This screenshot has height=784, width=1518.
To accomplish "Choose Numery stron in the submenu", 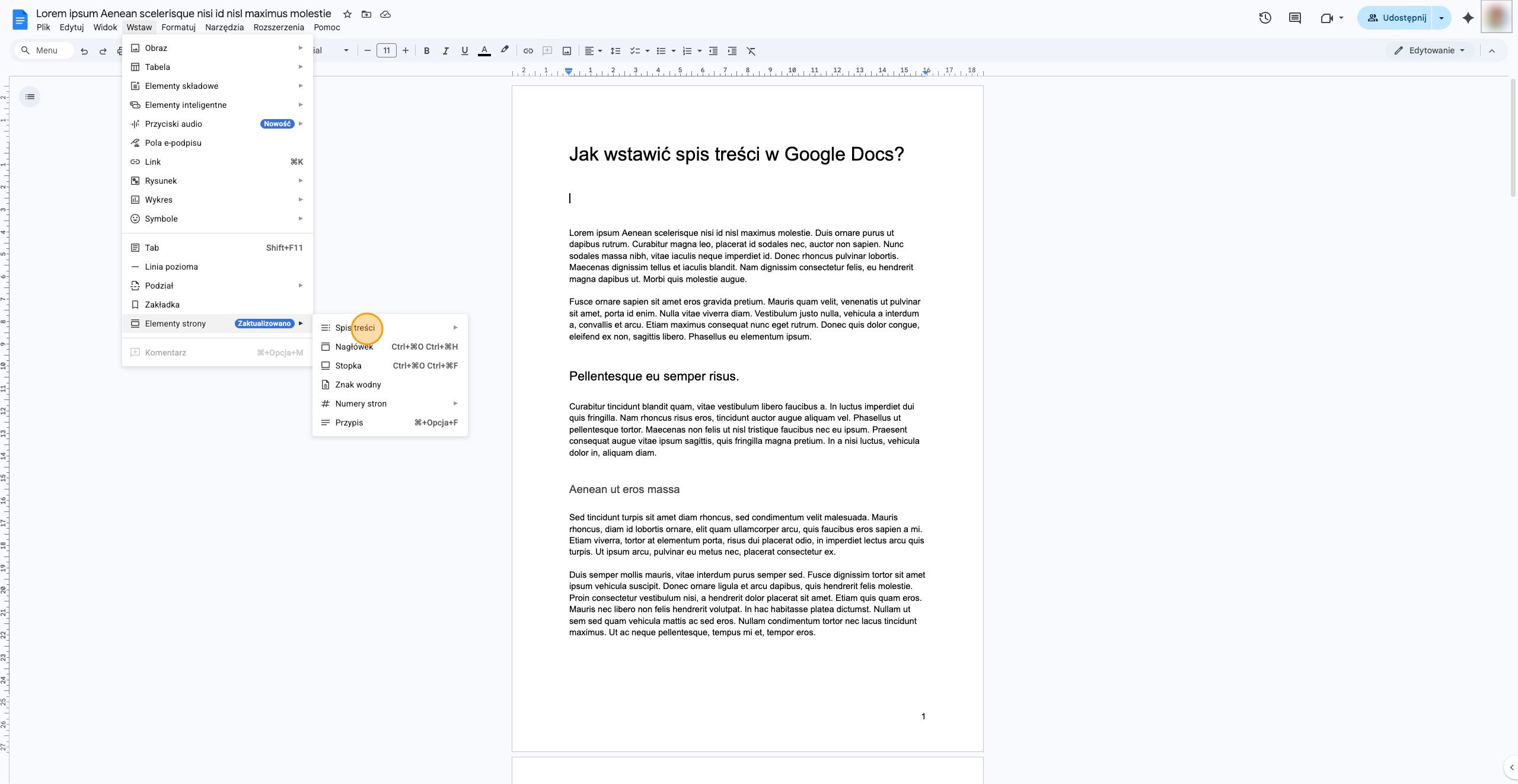I will pyautogui.click(x=390, y=404).
